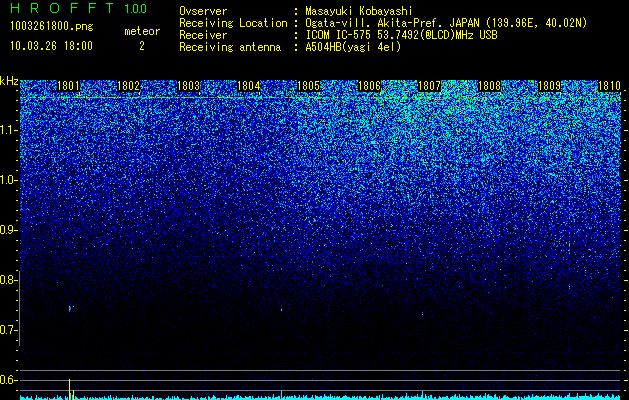Image resolution: width=629 pixels, height=400 pixels.
Task: Click the tall yellow spike in the signal level graph
Action: point(69,389)
